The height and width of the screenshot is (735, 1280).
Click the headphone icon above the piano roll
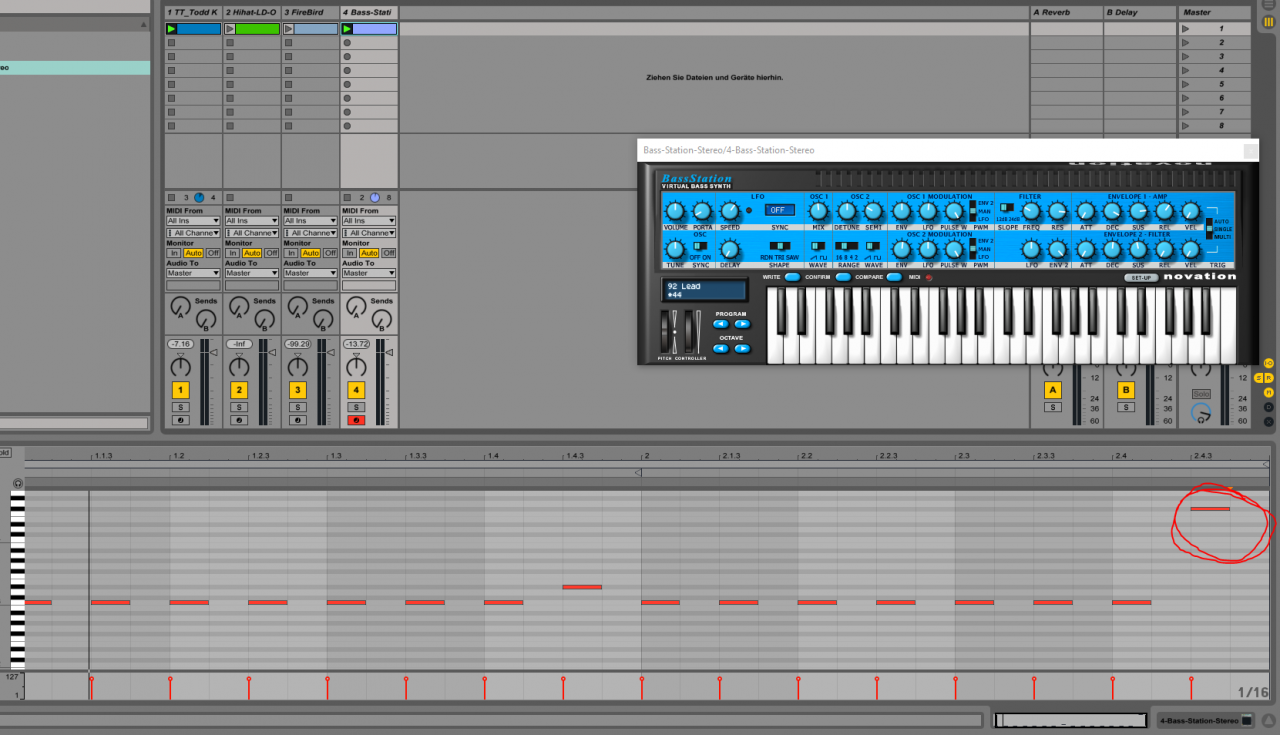click(18, 483)
